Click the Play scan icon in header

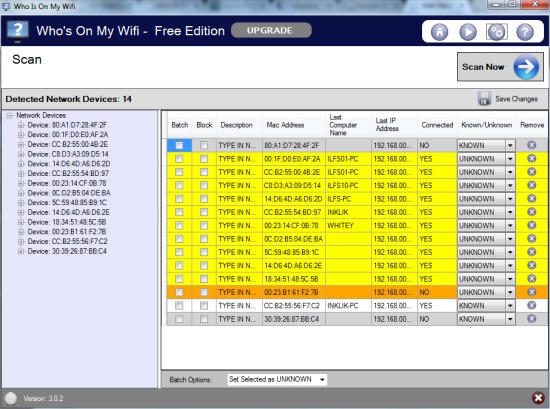(x=468, y=32)
